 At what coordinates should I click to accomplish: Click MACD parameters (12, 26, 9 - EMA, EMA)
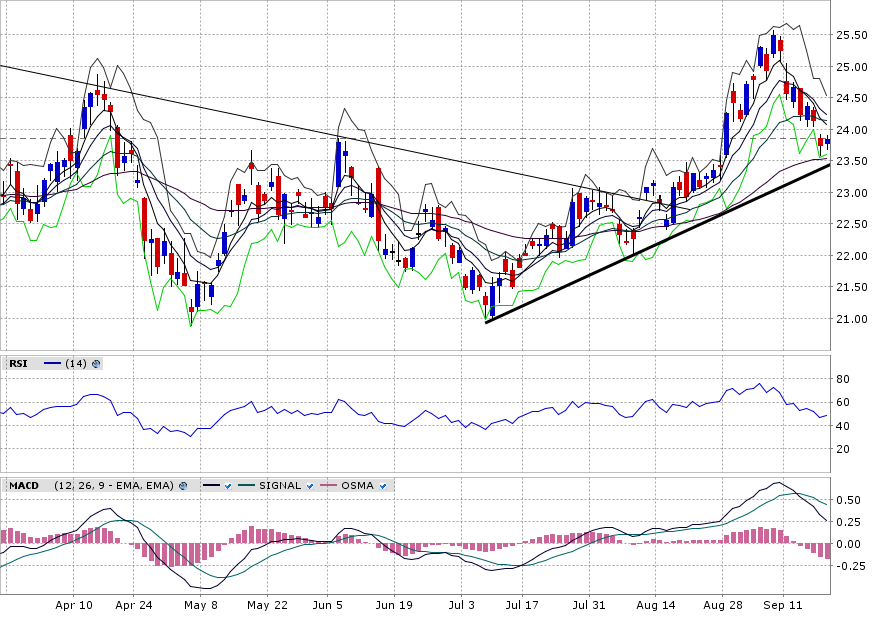tap(114, 486)
